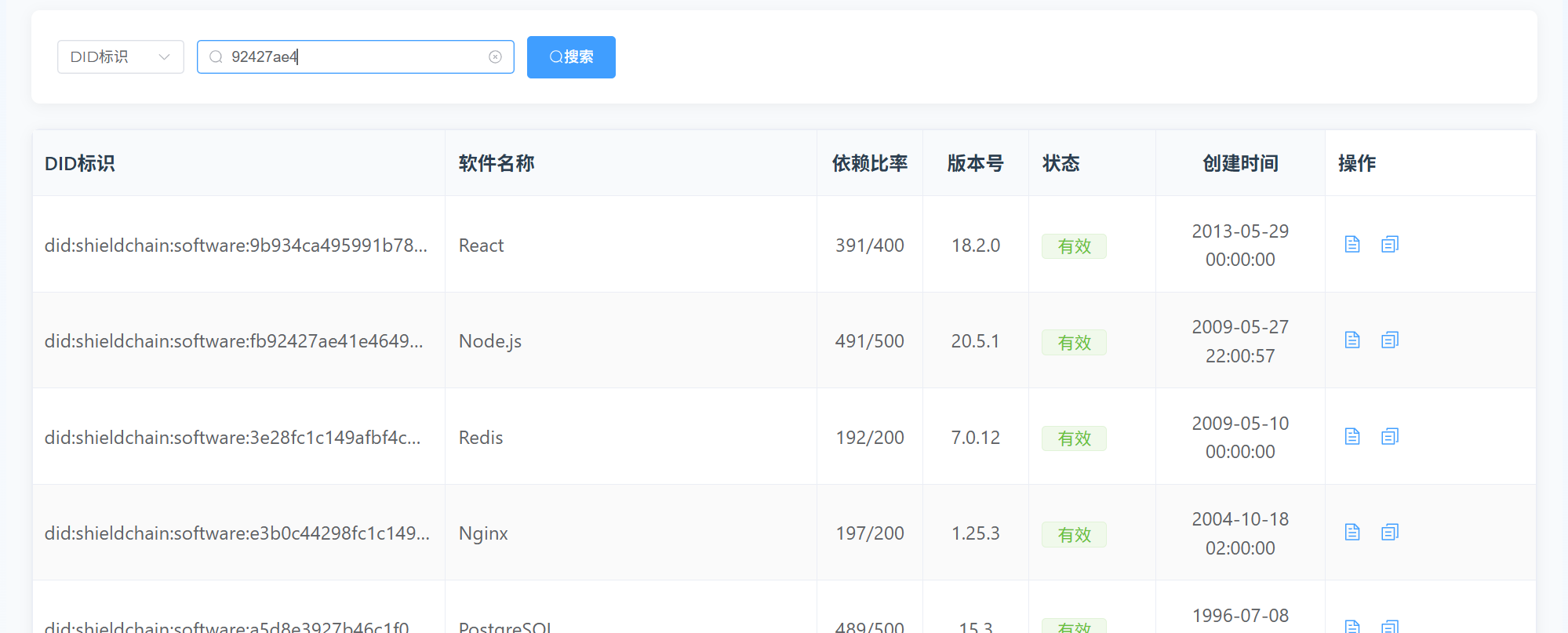Screen dimensions: 1568x633
Task: Click the 版本号 column header
Action: pos(976,163)
